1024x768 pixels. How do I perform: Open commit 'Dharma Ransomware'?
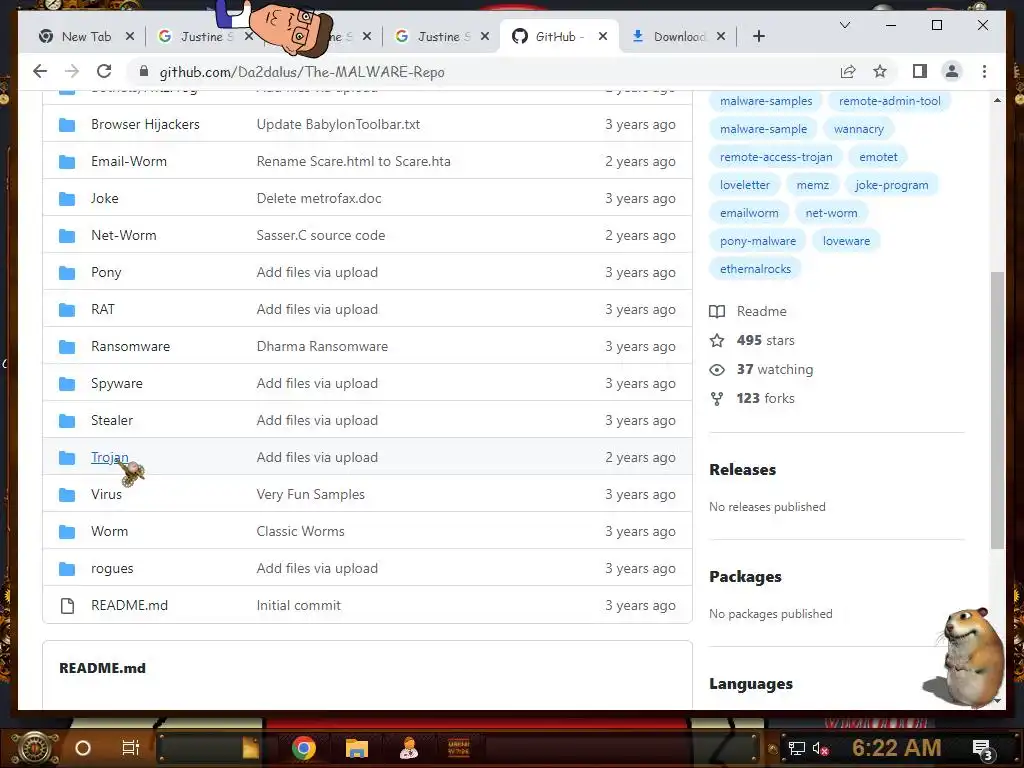tap(322, 346)
